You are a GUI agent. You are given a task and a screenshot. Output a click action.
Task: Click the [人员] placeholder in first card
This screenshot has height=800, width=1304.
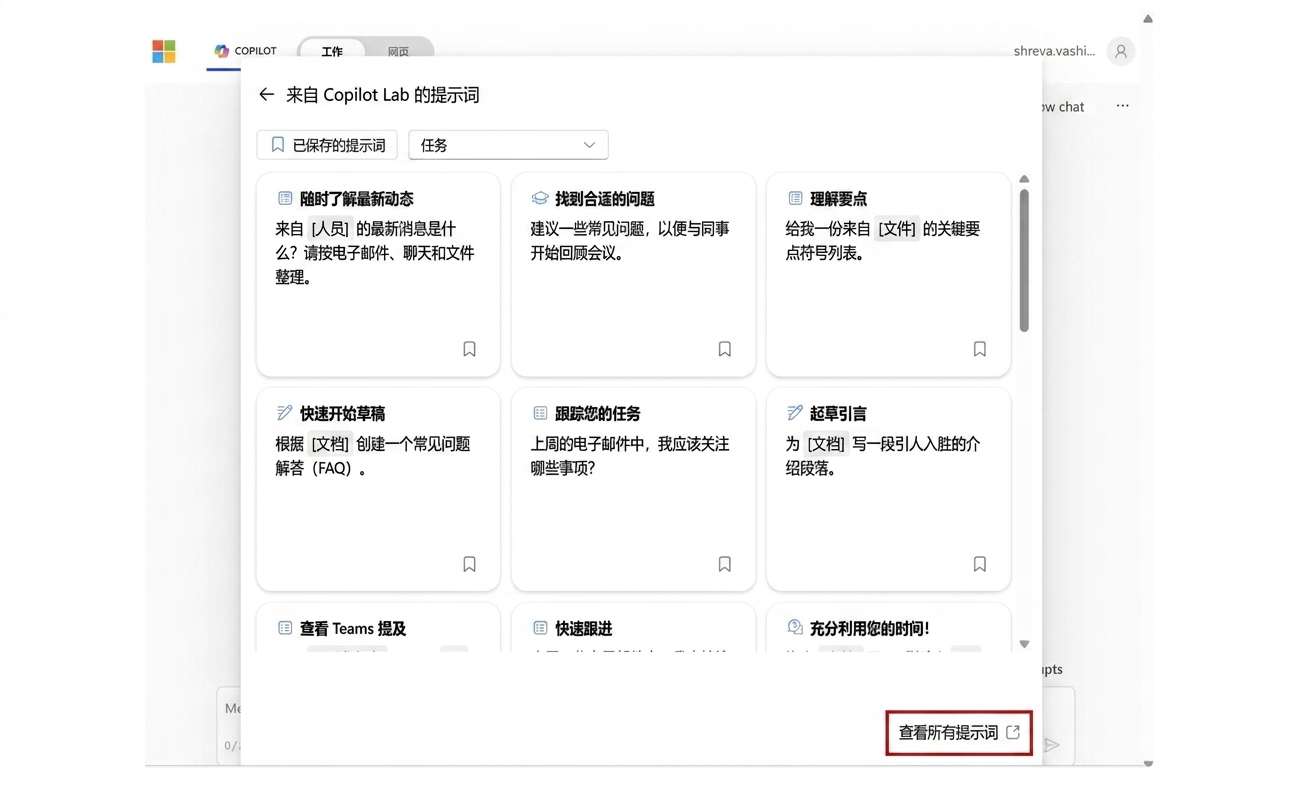330,229
